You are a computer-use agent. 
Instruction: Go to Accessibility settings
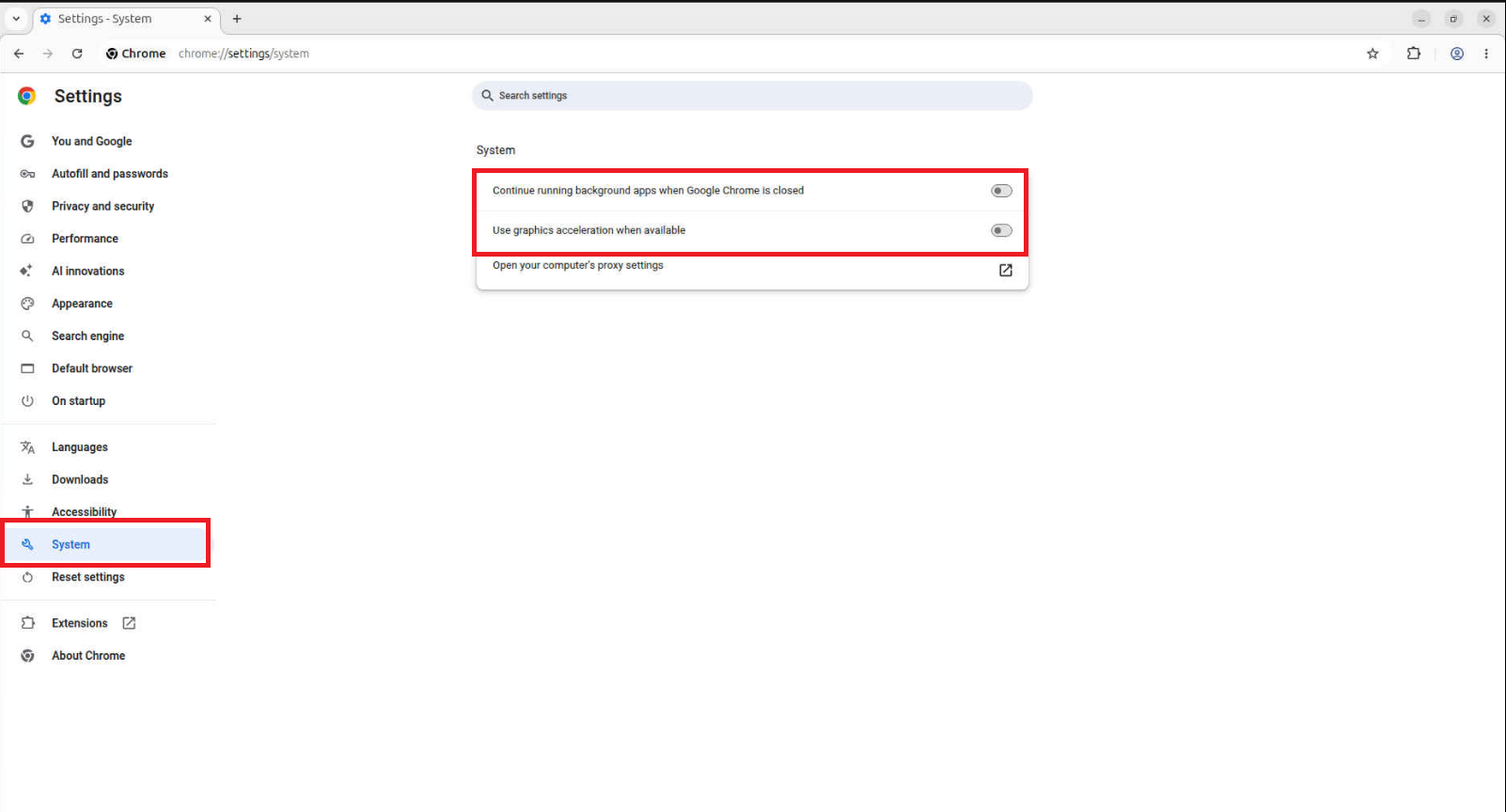(84, 512)
